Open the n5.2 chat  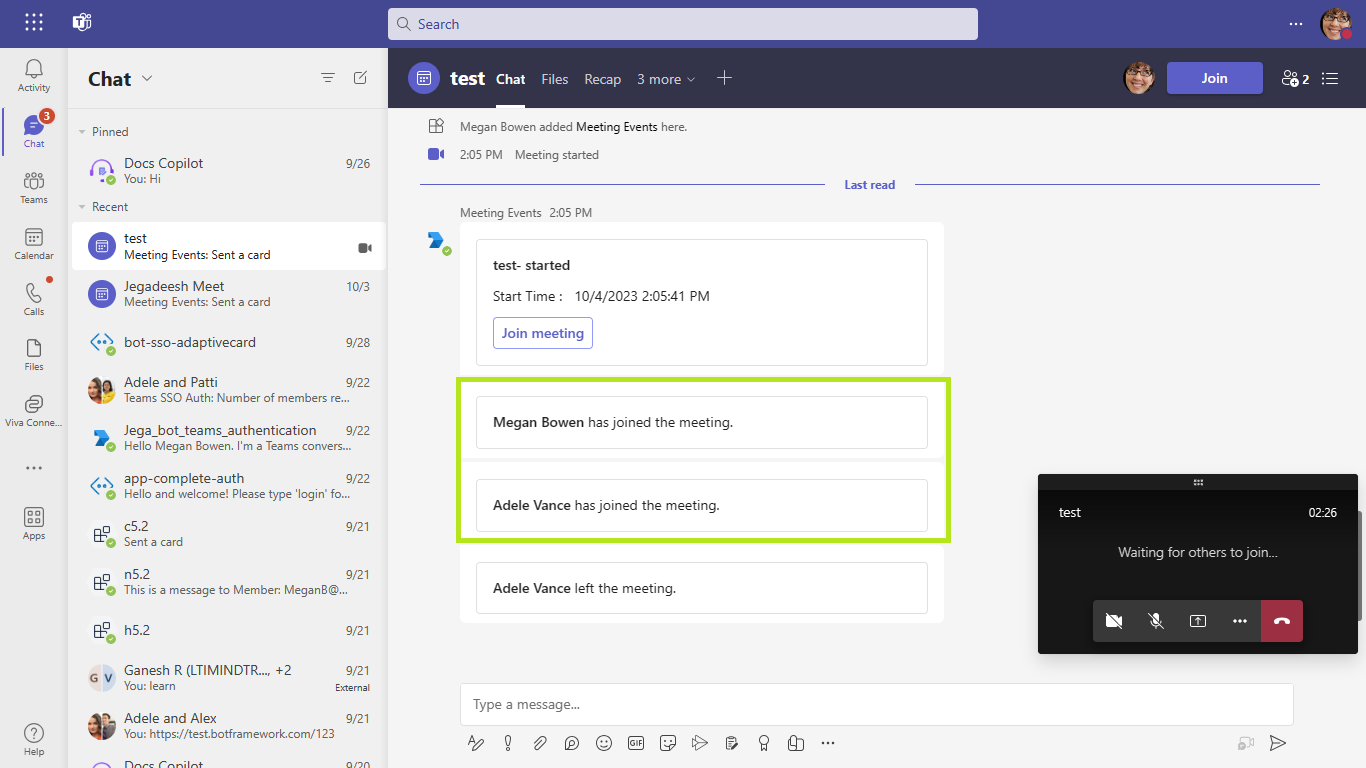[228, 582]
